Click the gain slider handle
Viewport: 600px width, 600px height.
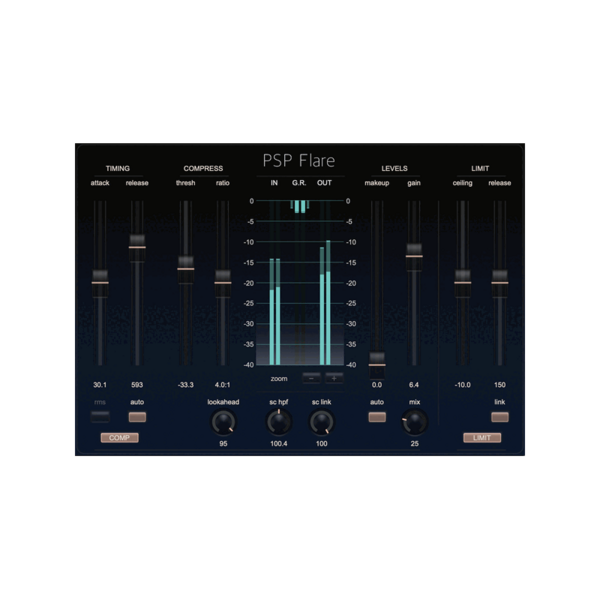point(414,256)
